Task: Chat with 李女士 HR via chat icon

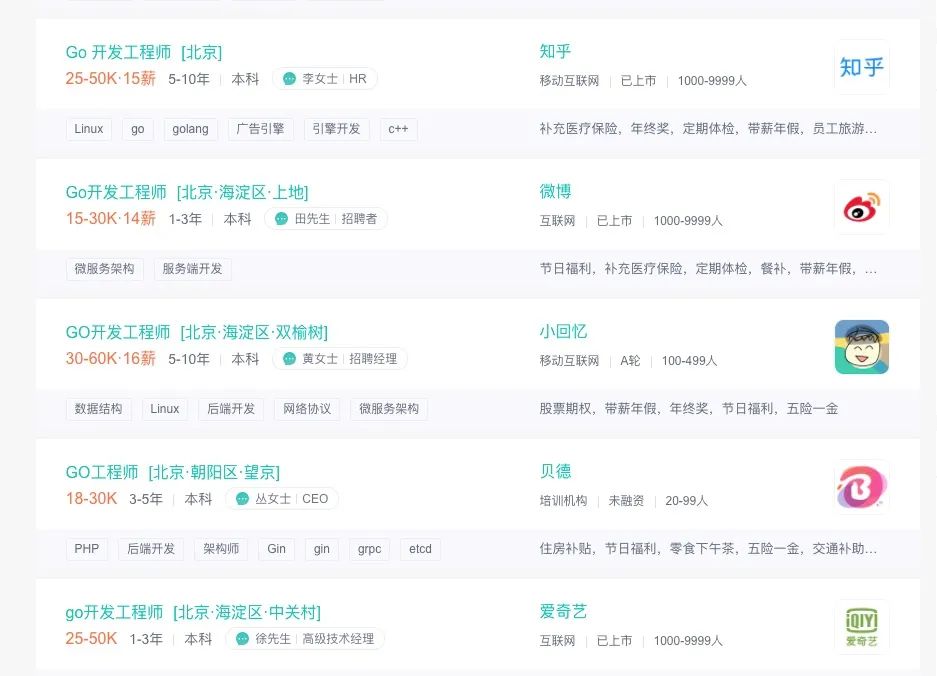Action: (289, 79)
